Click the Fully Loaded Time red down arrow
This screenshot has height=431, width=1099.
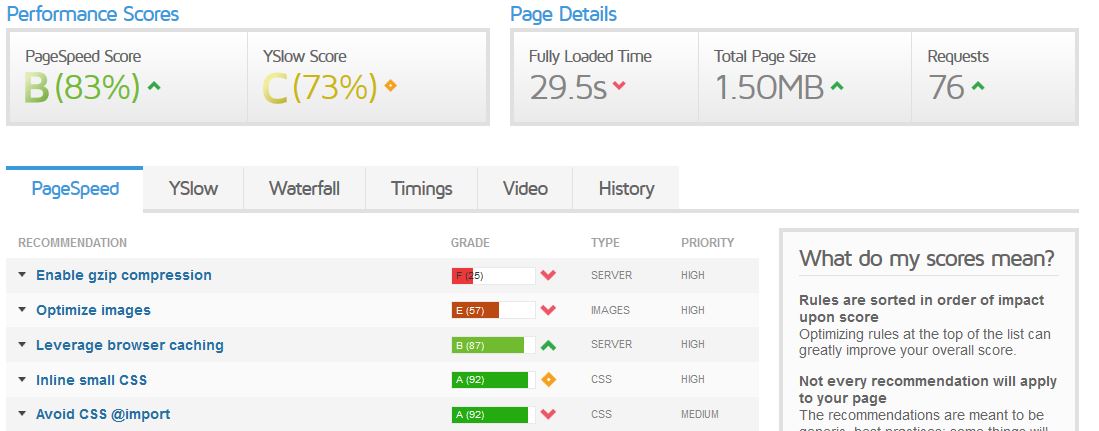pos(619,86)
